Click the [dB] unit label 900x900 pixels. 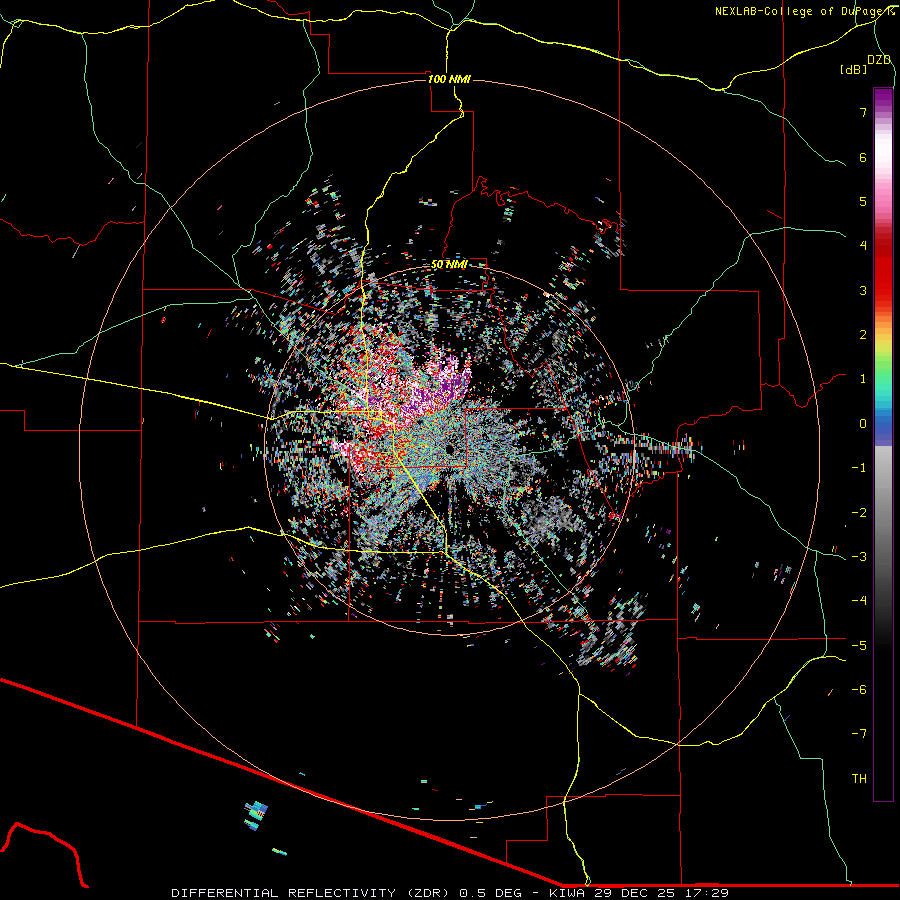[x=853, y=70]
